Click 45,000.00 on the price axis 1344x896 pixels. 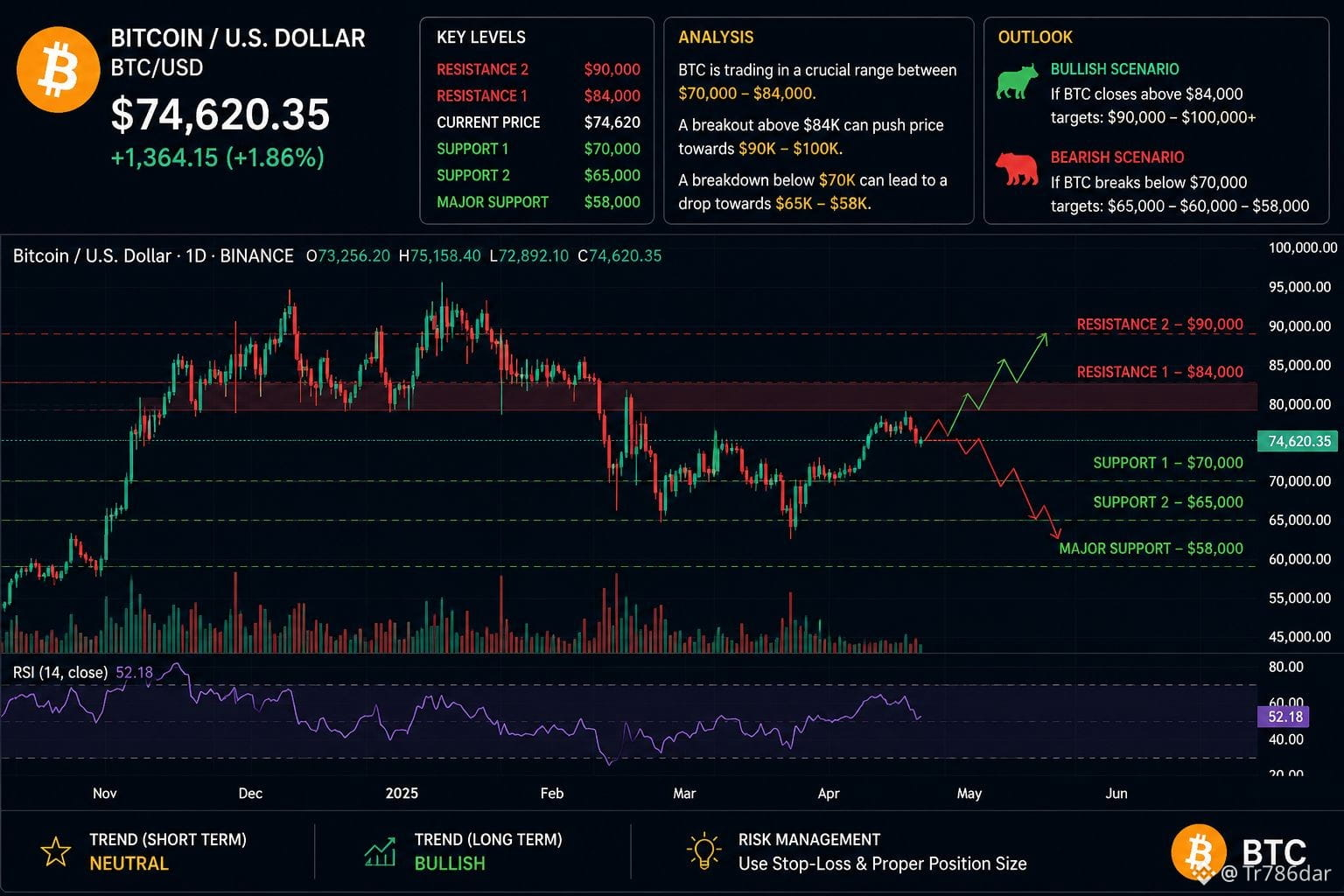[x=1299, y=637]
